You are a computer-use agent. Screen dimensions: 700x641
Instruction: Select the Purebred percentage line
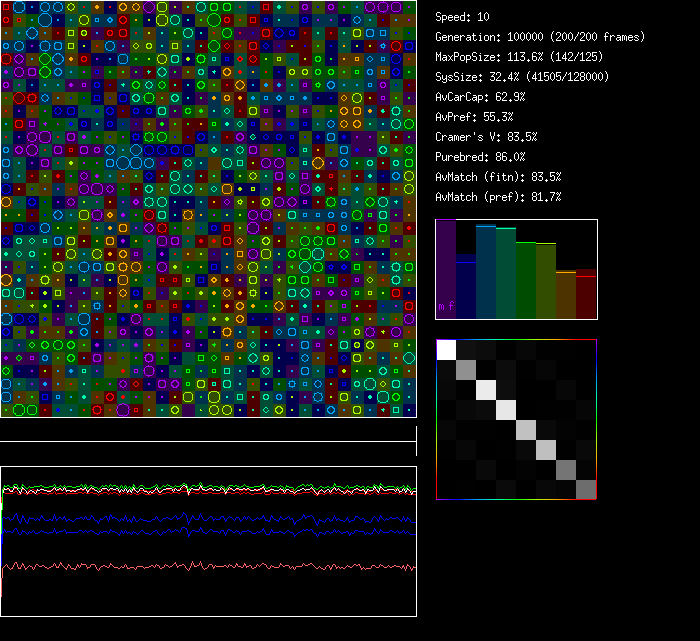point(480,157)
